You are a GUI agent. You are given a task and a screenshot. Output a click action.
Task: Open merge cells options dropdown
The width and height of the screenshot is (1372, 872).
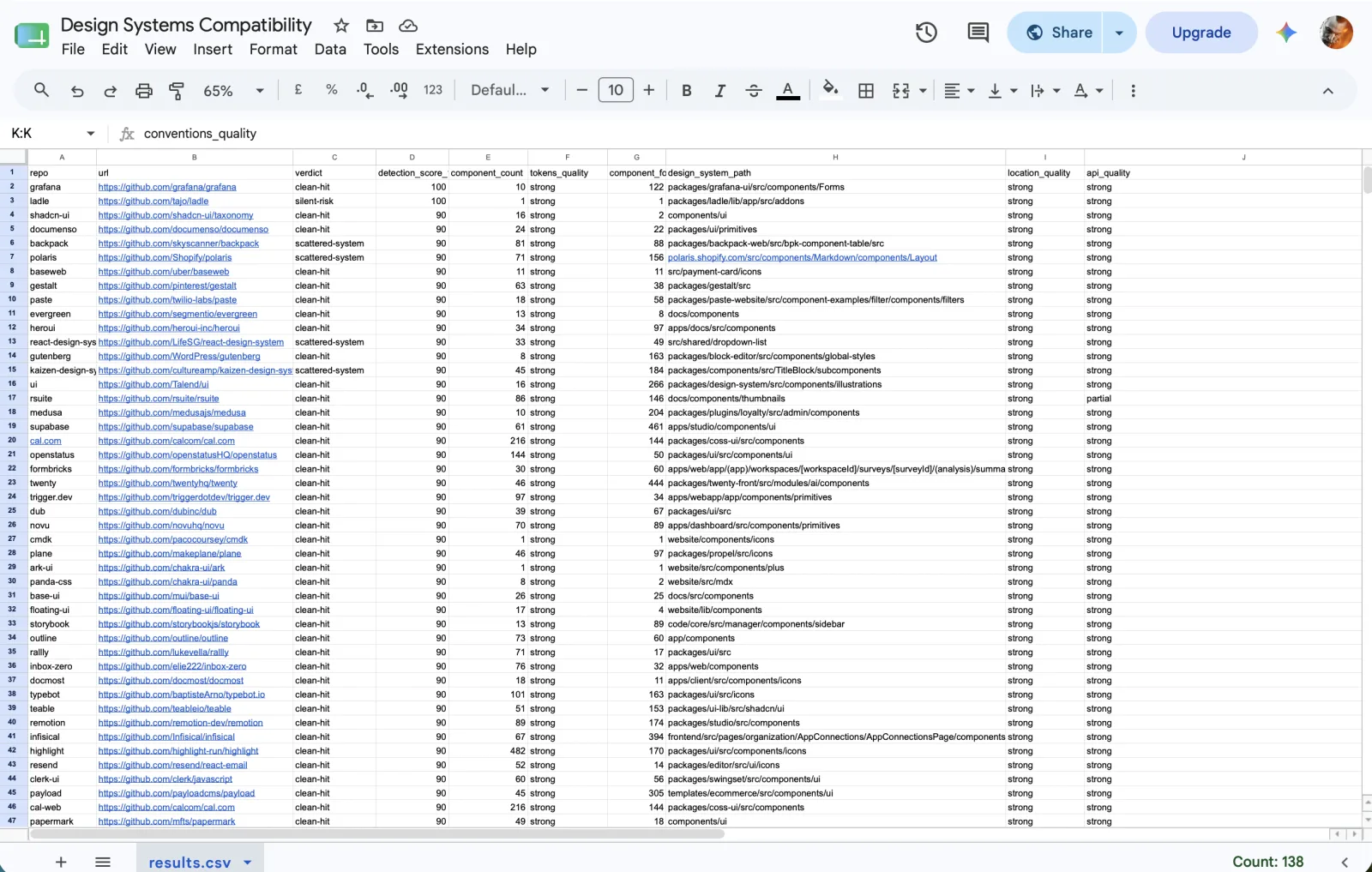pyautogui.click(x=924, y=90)
